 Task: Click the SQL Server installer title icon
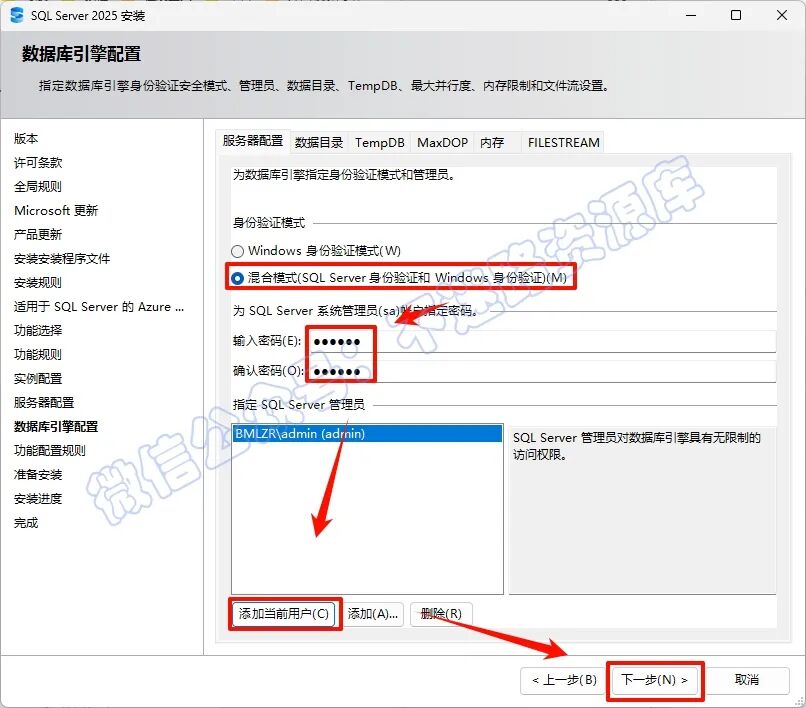(17, 15)
